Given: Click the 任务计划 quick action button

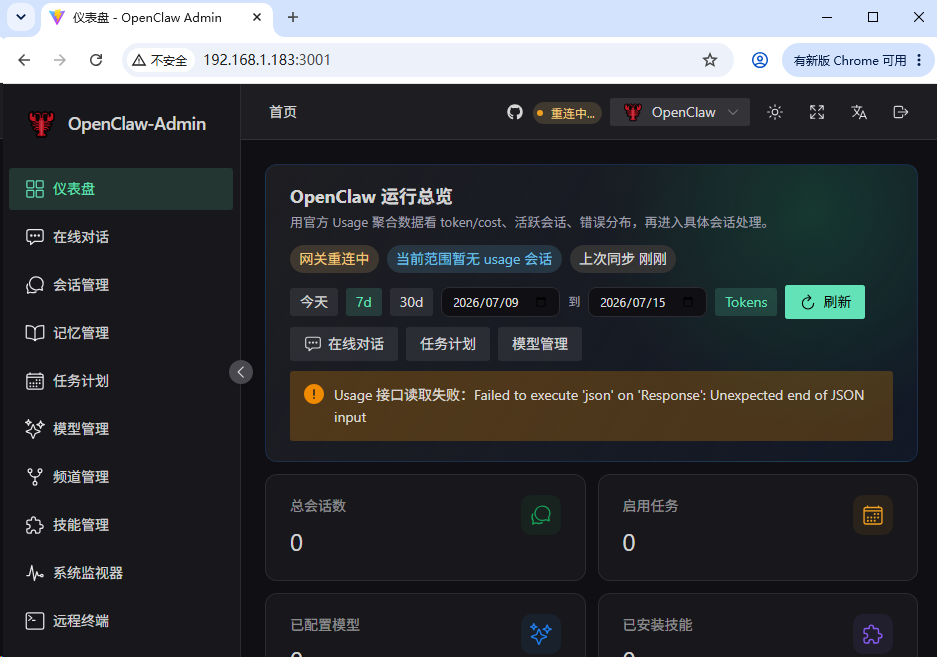Looking at the screenshot, I should pyautogui.click(x=448, y=344).
